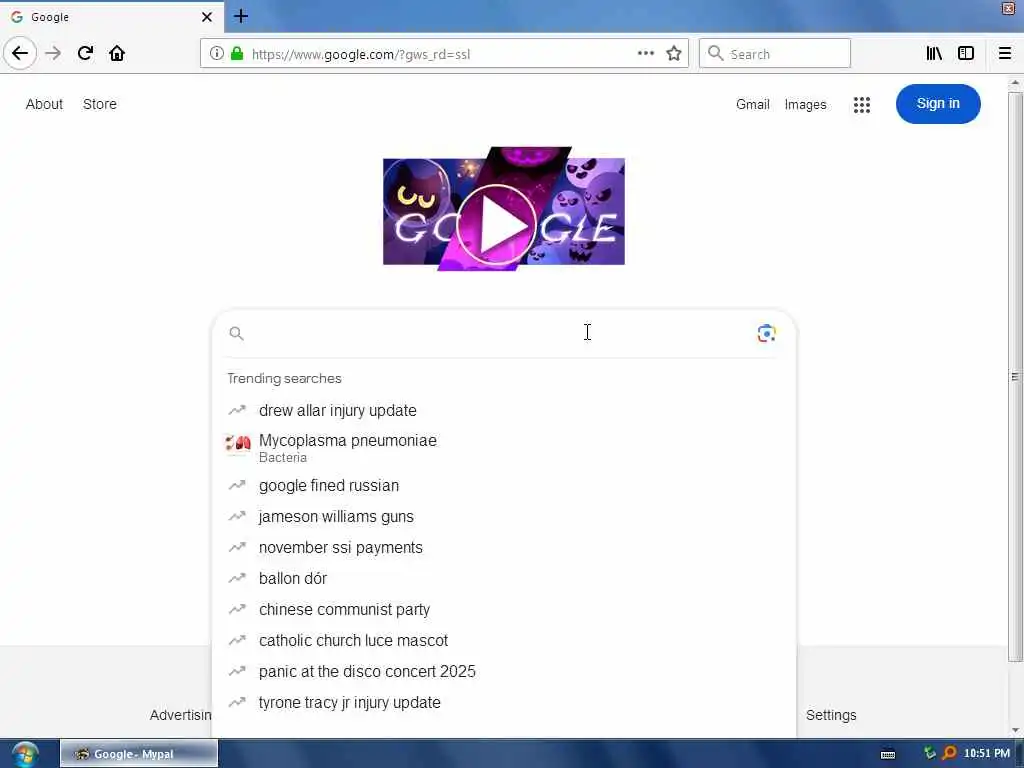Go back with the browser back arrow
Screen dimensions: 1024x768
(x=20, y=54)
